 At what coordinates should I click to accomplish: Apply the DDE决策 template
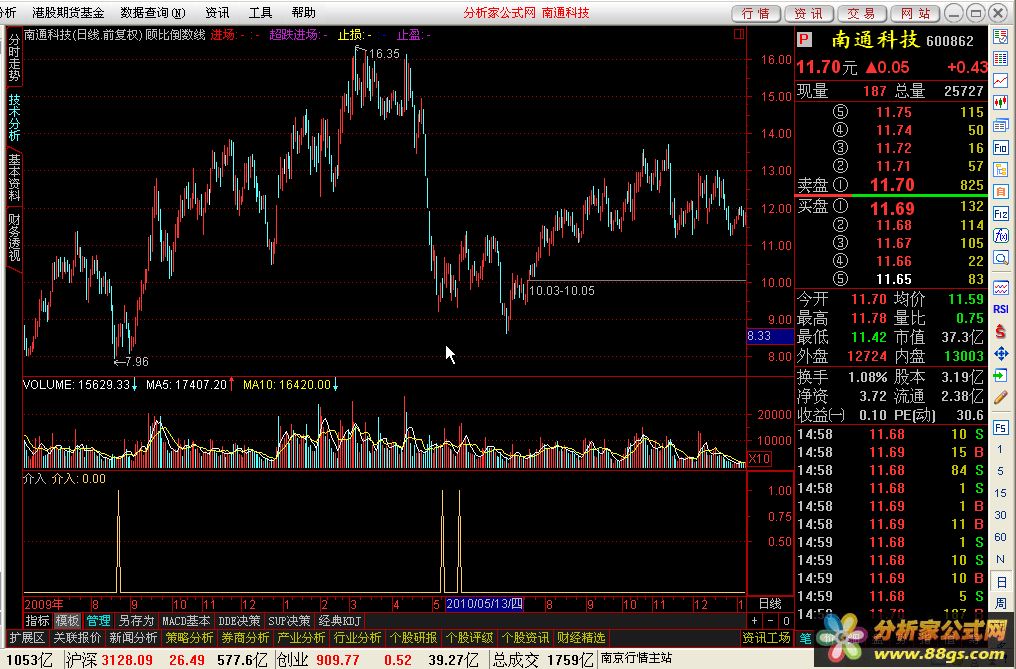click(239, 621)
